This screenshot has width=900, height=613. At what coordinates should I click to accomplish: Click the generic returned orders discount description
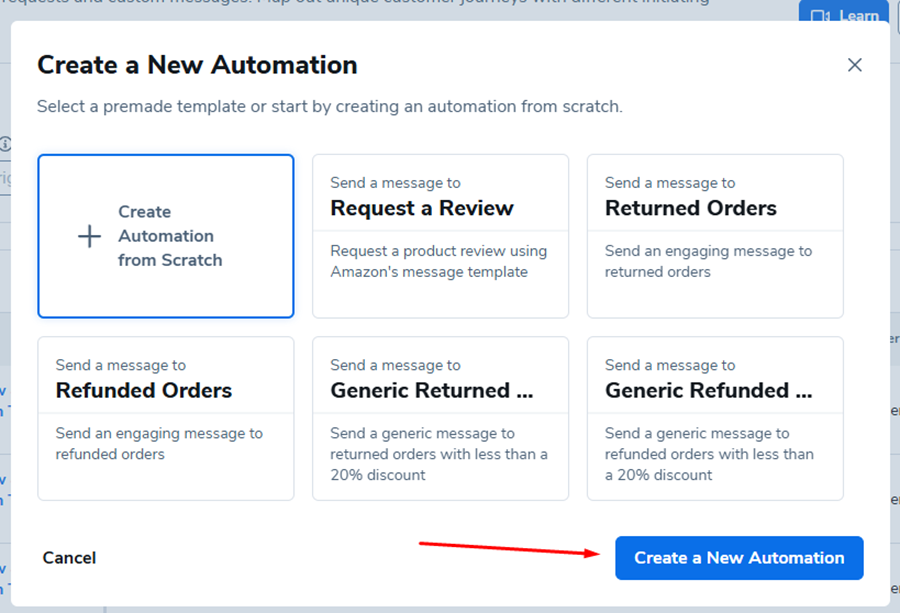point(439,454)
